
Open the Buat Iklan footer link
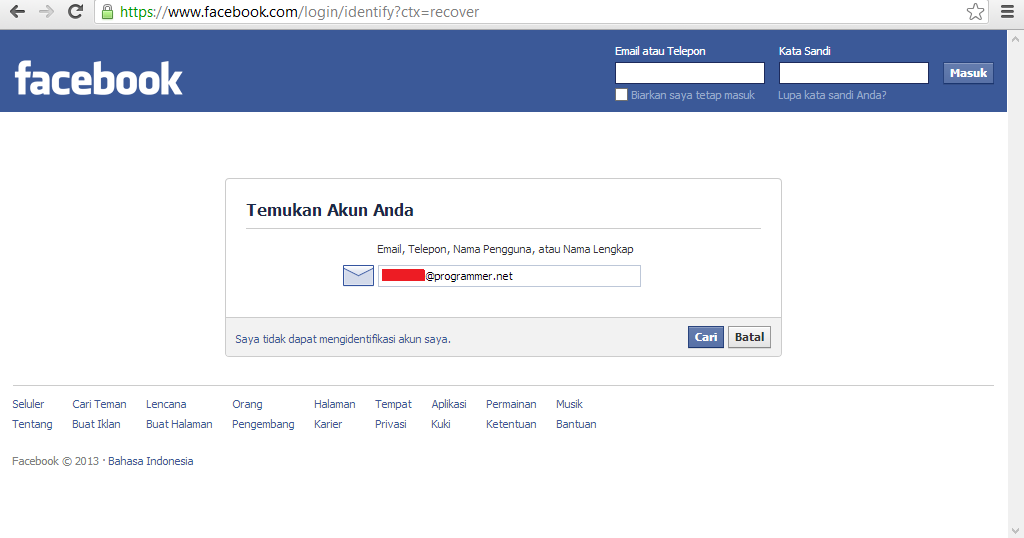[96, 424]
